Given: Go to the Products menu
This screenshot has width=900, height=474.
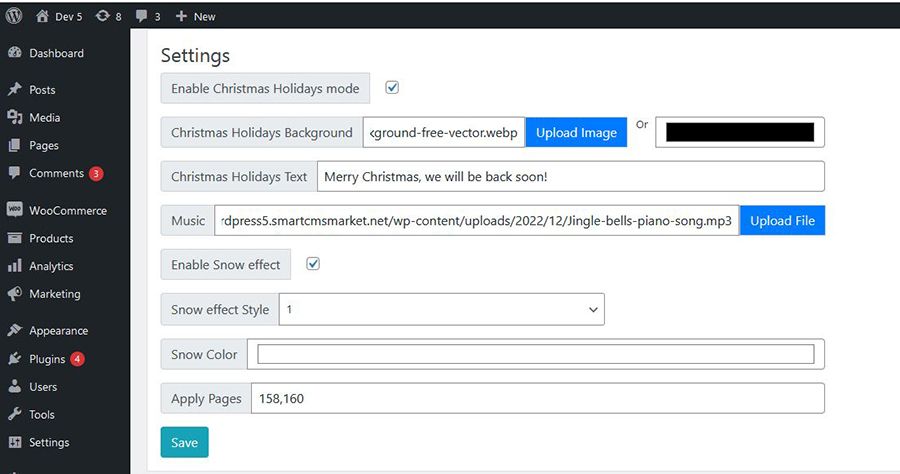Looking at the screenshot, I should 51,239.
